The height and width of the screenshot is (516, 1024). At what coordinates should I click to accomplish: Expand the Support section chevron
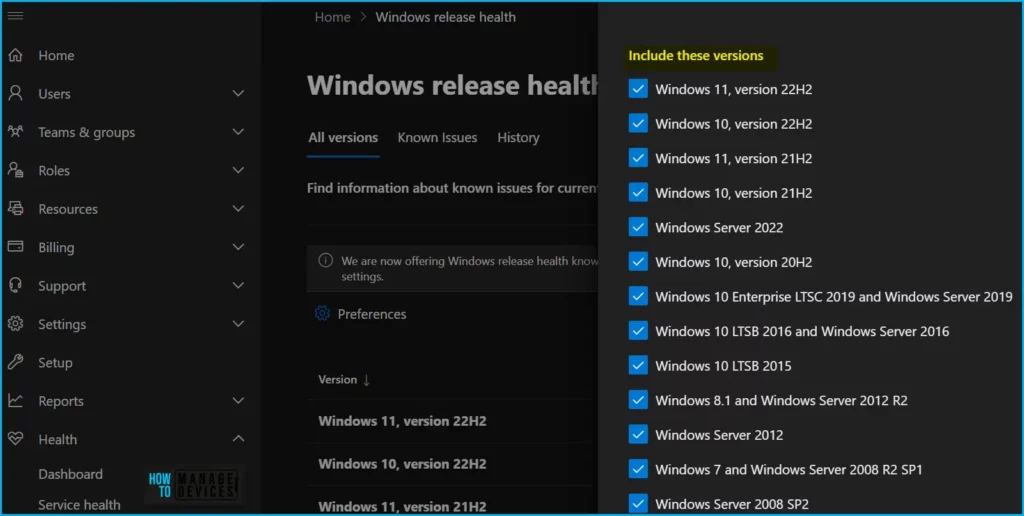238,285
